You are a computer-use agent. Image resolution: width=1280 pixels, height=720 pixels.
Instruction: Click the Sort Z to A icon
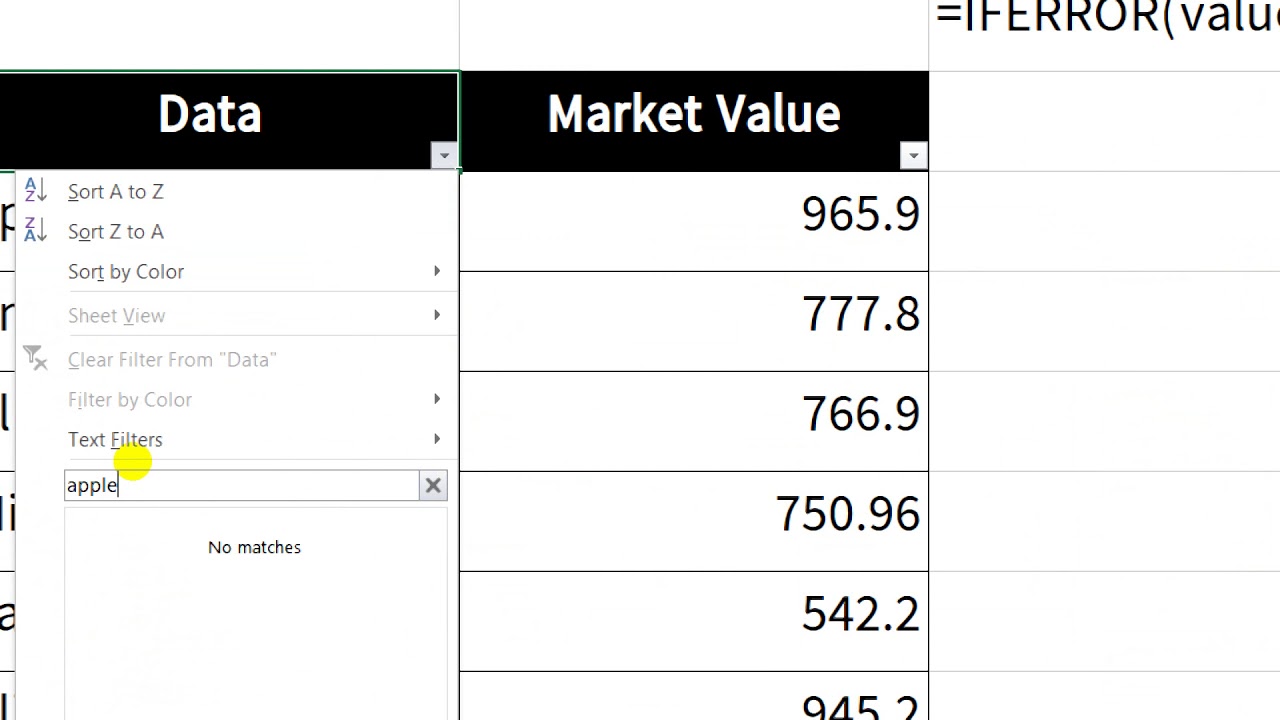point(36,231)
